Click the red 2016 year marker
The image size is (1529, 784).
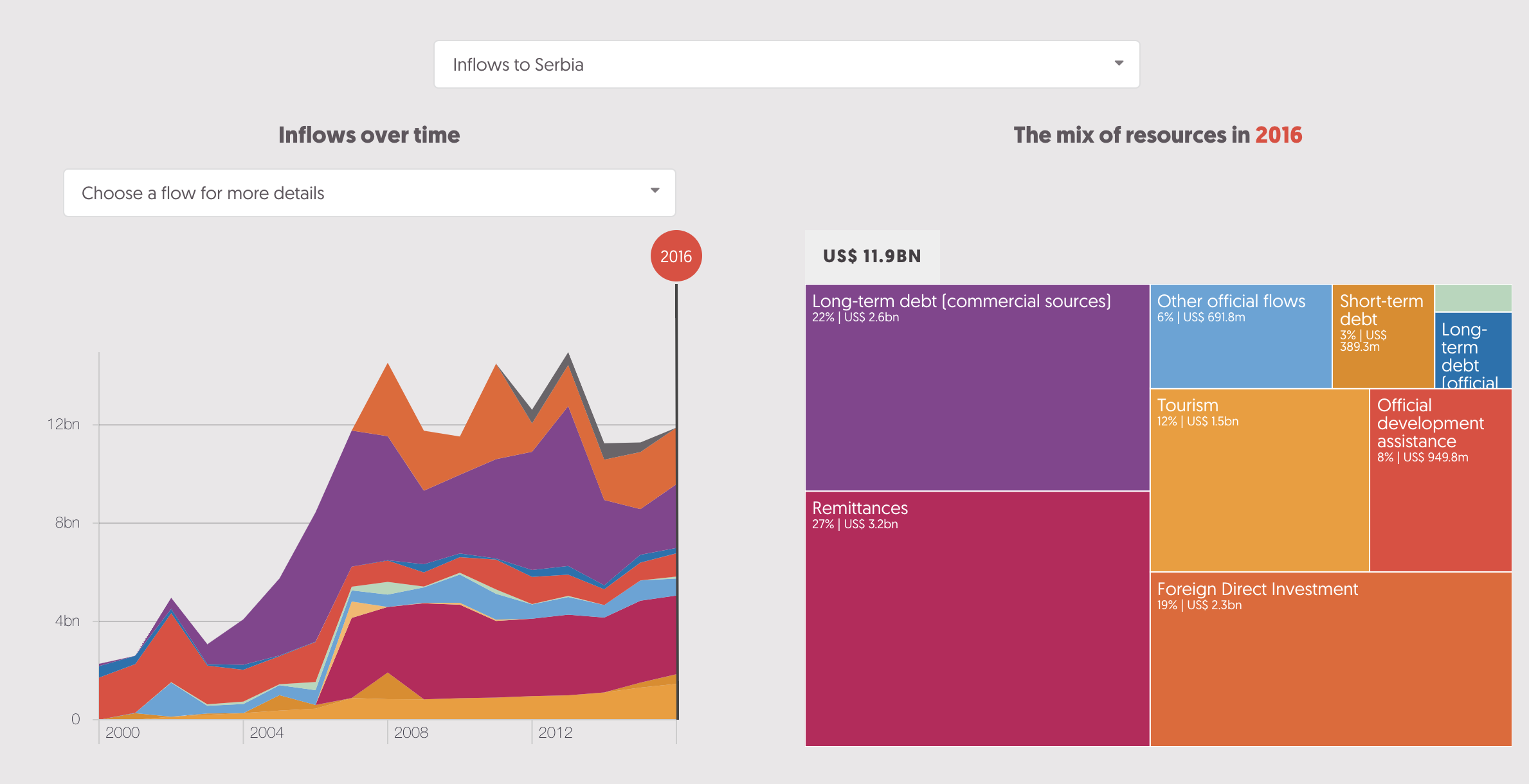pyautogui.click(x=676, y=256)
